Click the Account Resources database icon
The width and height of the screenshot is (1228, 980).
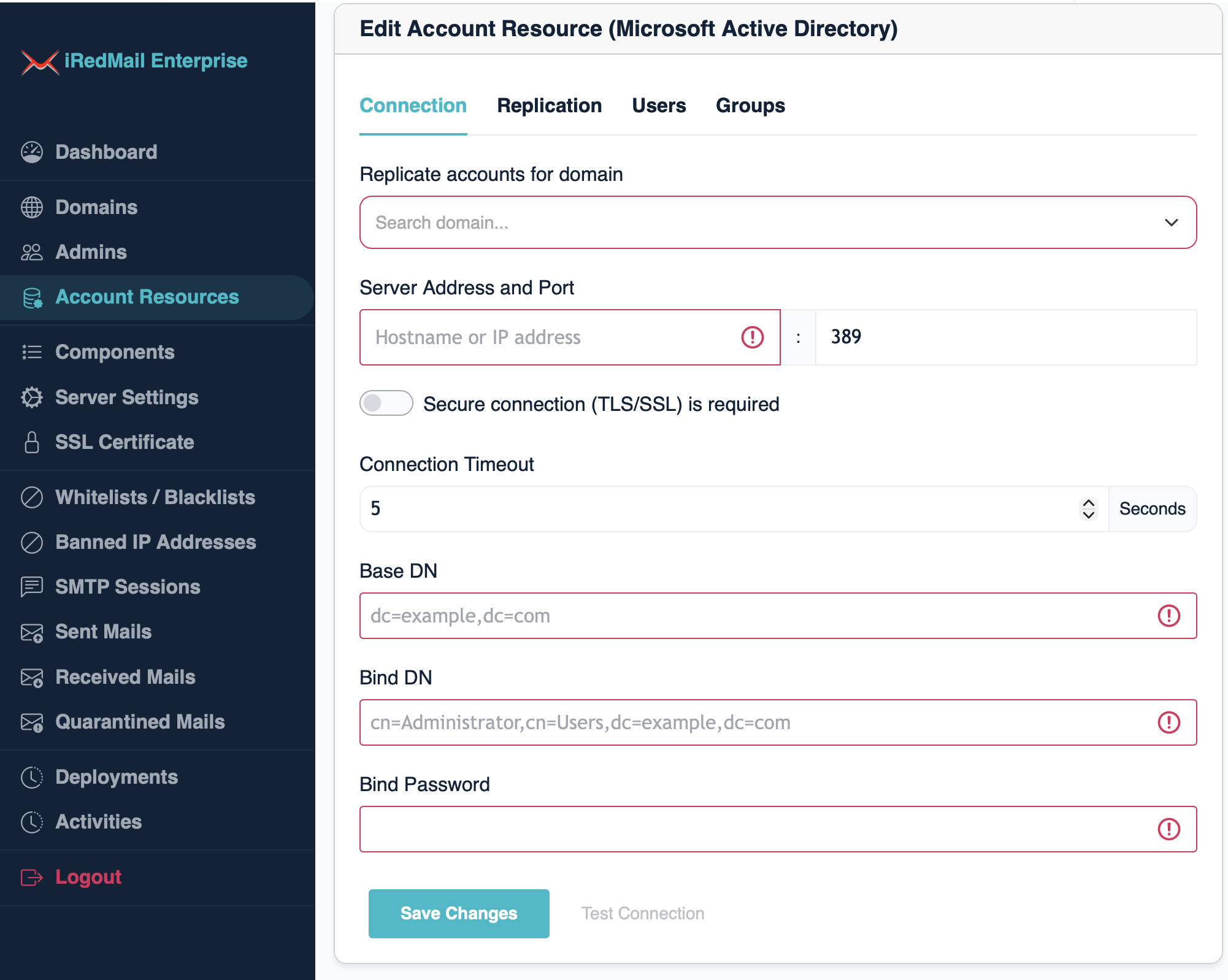click(32, 297)
